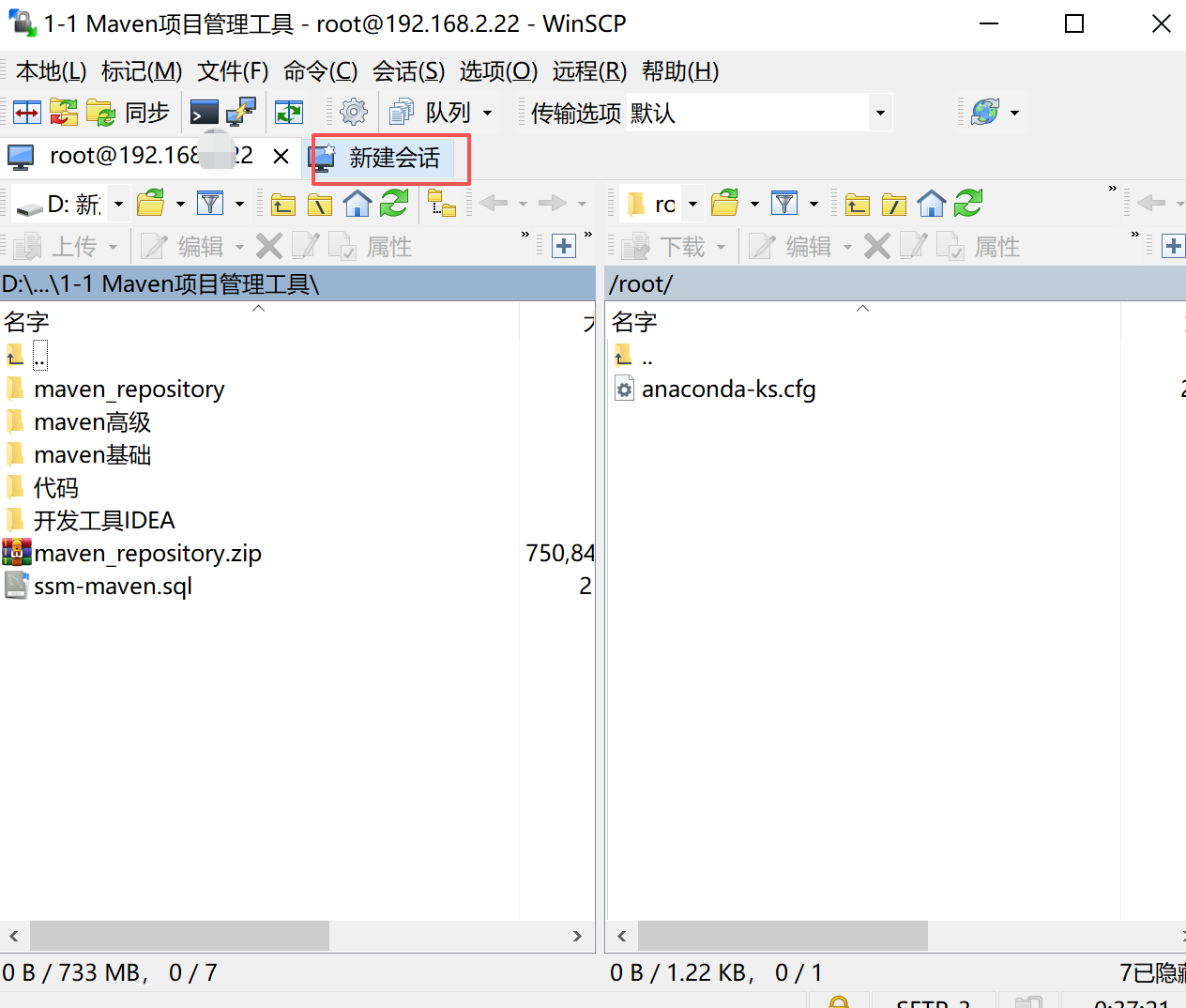Click remote panel horizontal scrollbar
Viewport: 1186px width, 1008px height.
click(x=783, y=936)
